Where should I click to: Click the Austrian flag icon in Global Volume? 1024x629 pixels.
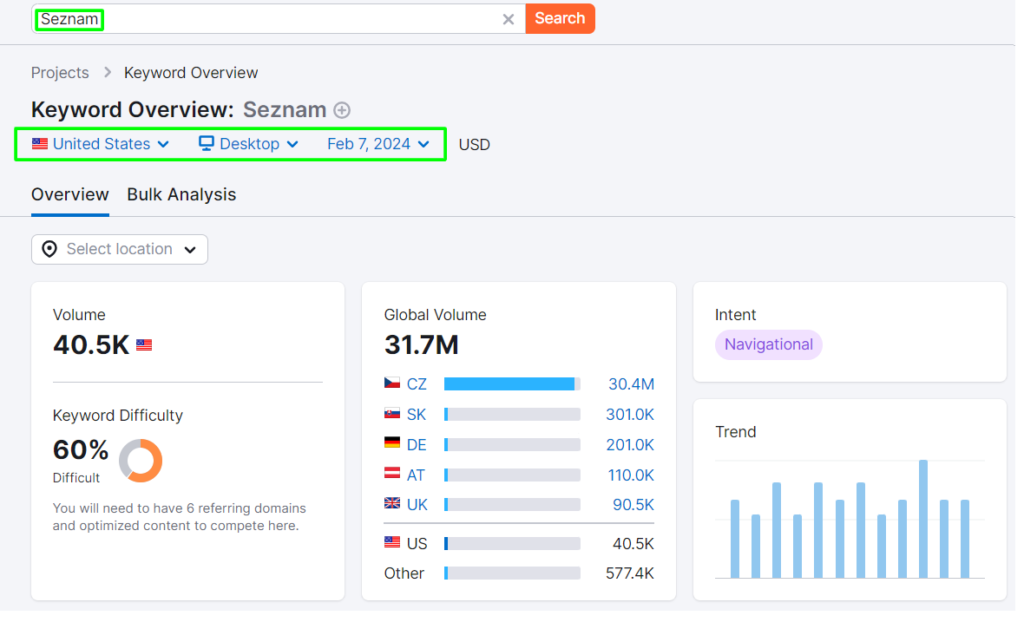pyautogui.click(x=392, y=473)
